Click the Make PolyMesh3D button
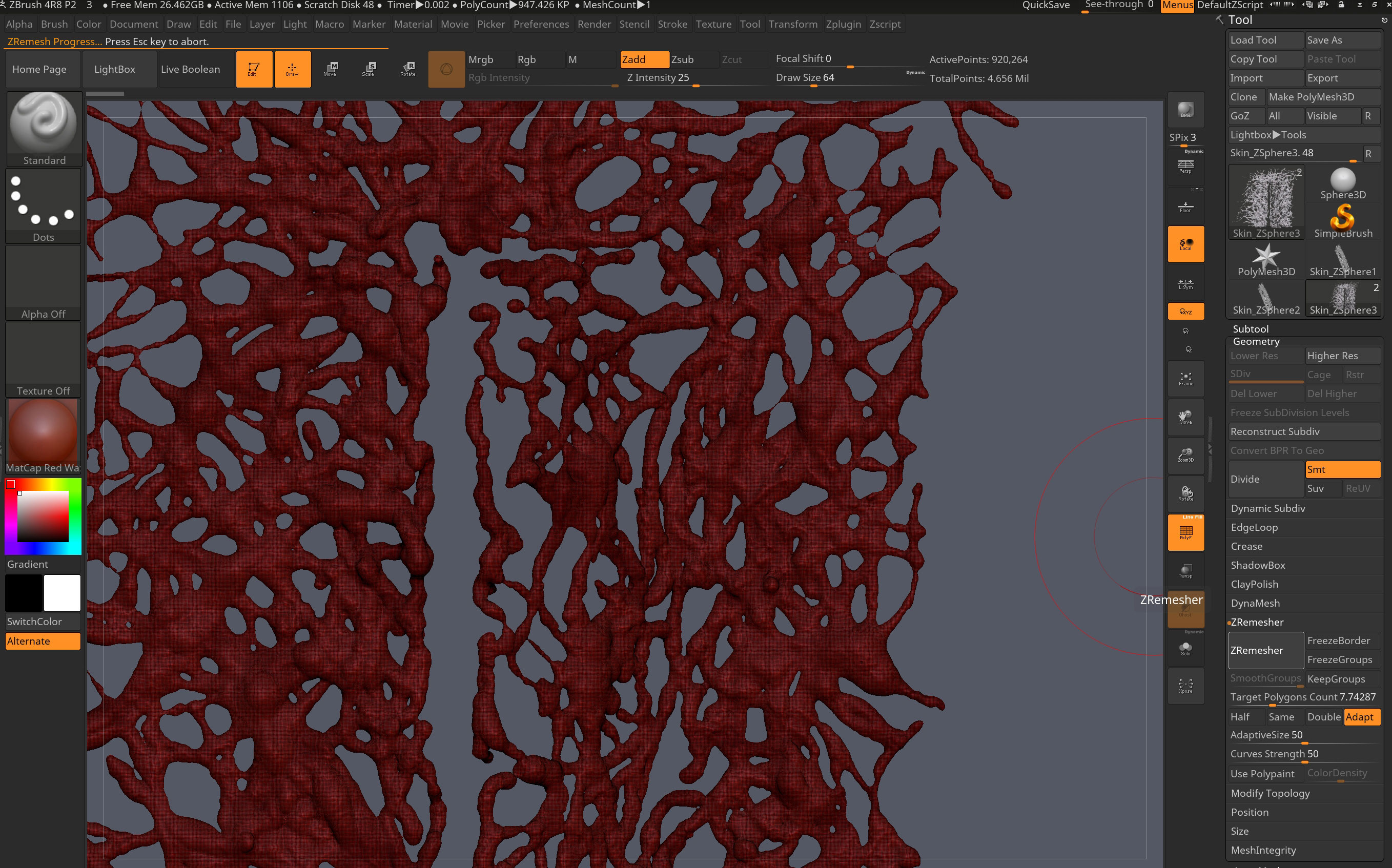Viewport: 1392px width, 868px height. point(1323,97)
